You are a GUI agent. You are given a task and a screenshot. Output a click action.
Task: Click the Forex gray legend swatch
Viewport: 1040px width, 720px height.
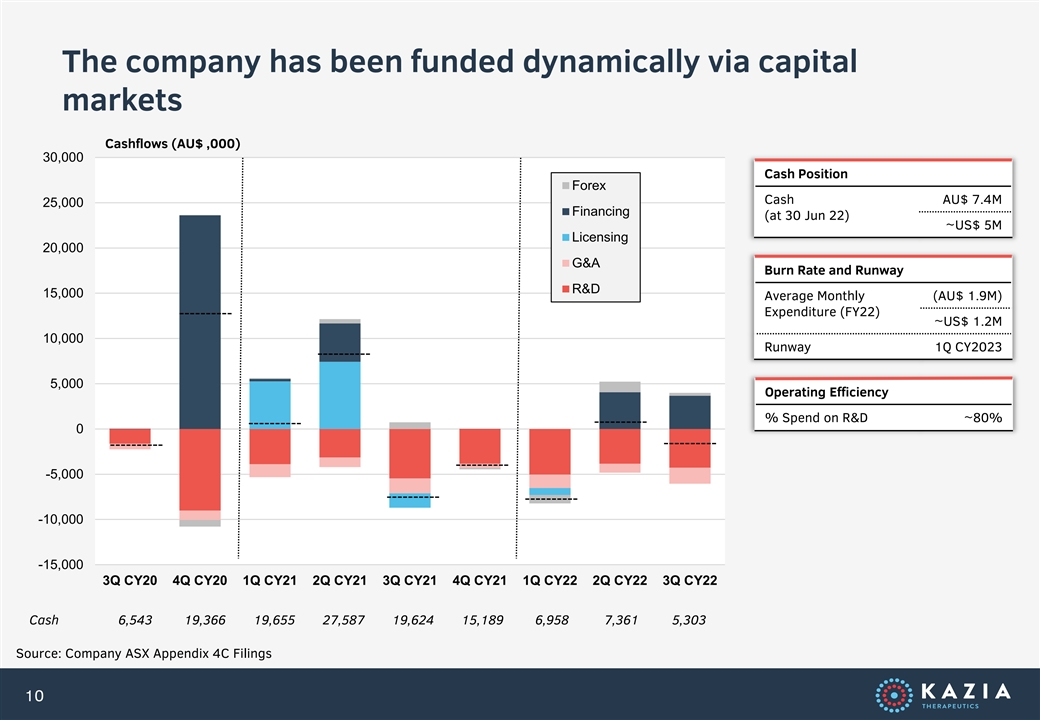click(566, 186)
